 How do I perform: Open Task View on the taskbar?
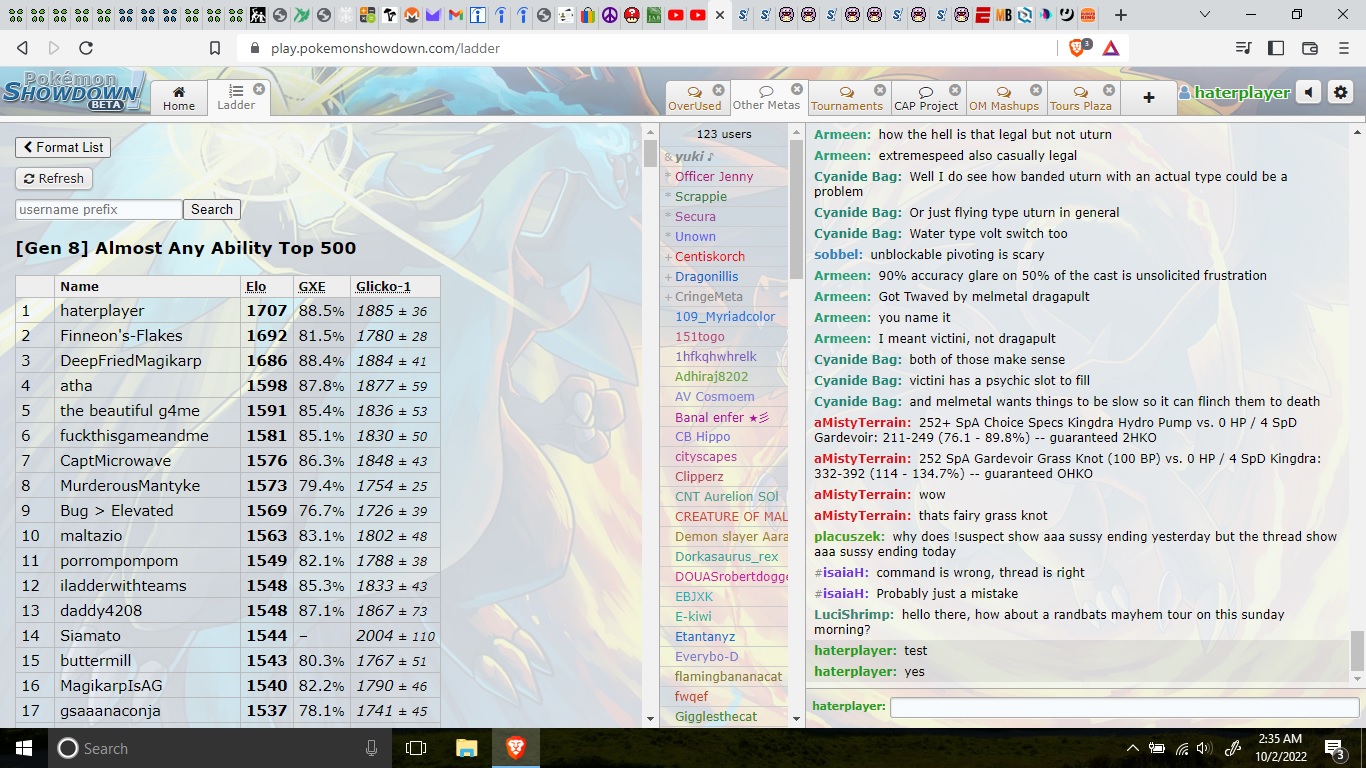click(x=416, y=747)
